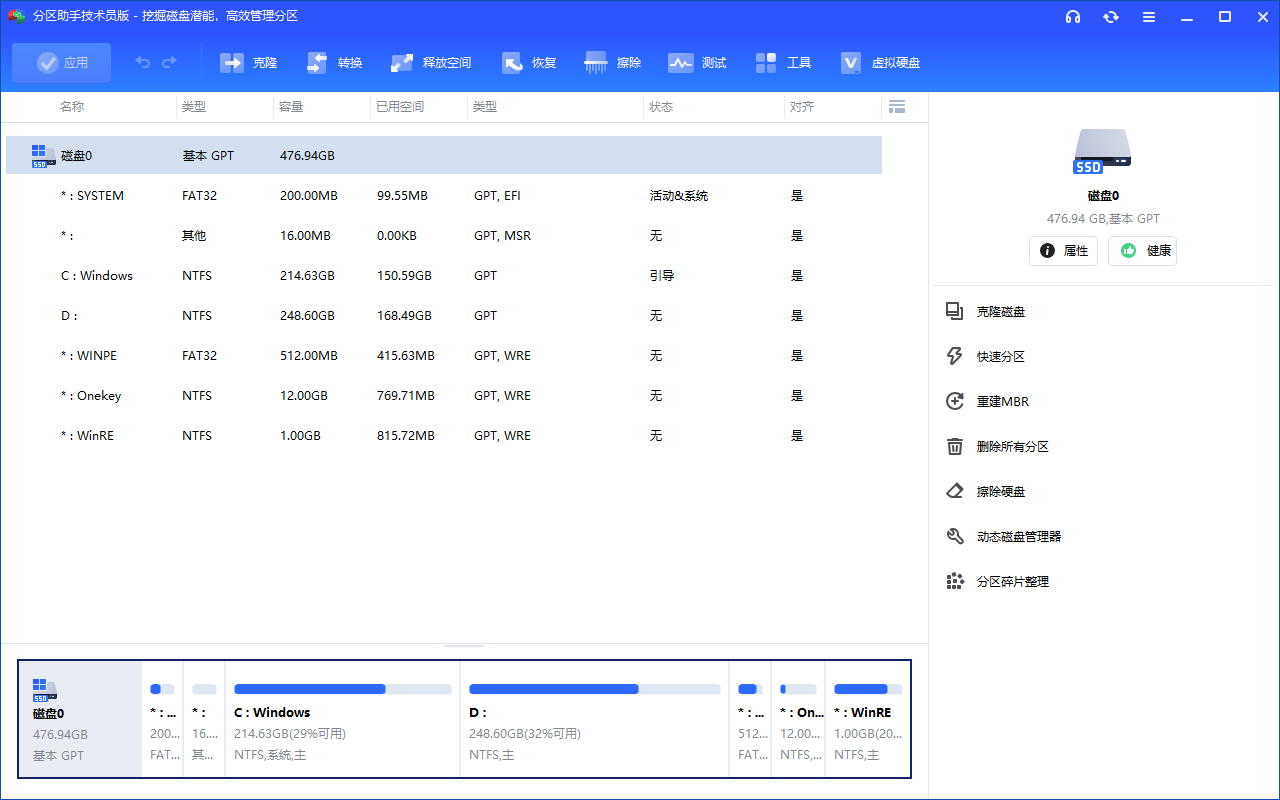Viewport: 1280px width, 800px height.
Task: Choose 重建MBR (Rebuild MBR) option
Action: point(988,402)
